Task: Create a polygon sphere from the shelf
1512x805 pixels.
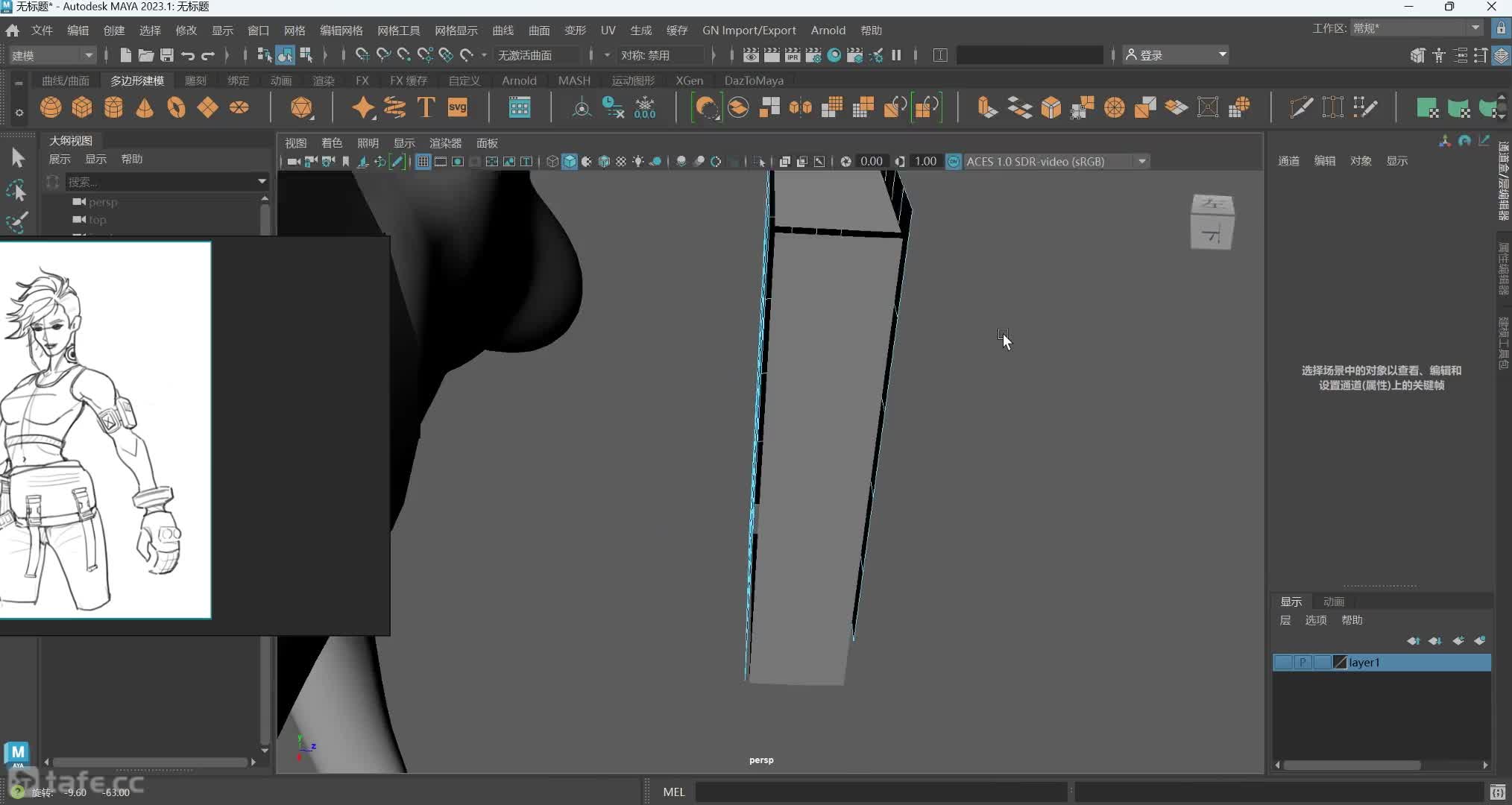Action: click(x=51, y=108)
